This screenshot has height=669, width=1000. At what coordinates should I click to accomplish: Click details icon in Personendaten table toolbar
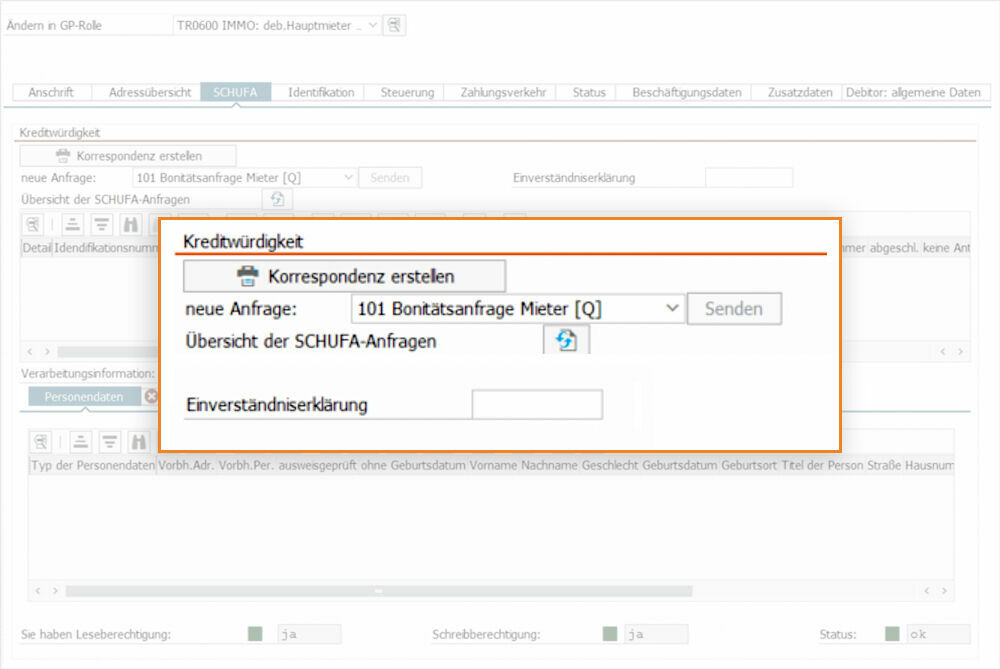[41, 441]
